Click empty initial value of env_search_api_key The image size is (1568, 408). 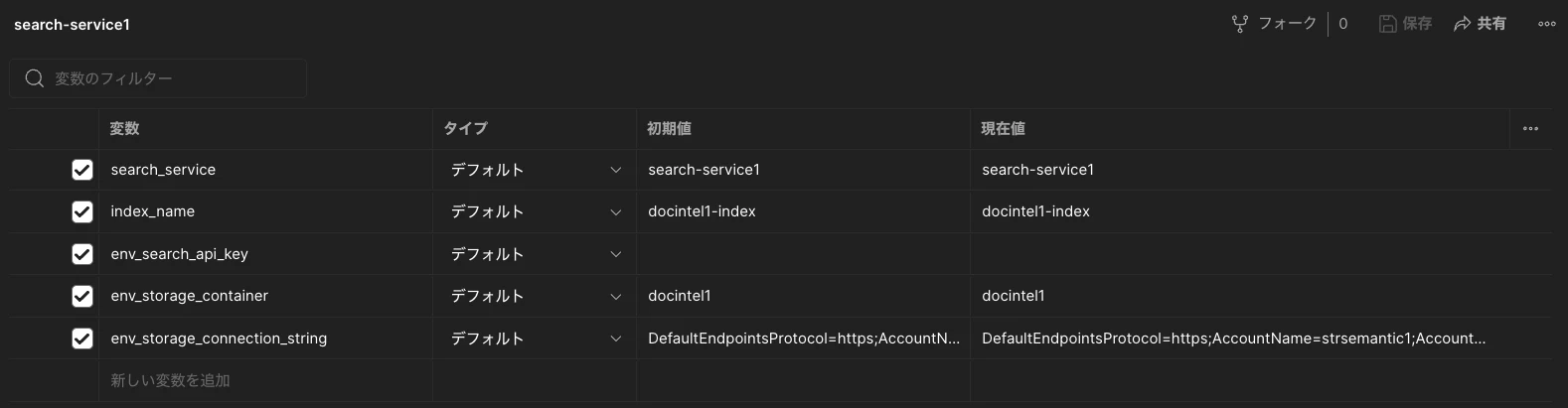(x=803, y=254)
